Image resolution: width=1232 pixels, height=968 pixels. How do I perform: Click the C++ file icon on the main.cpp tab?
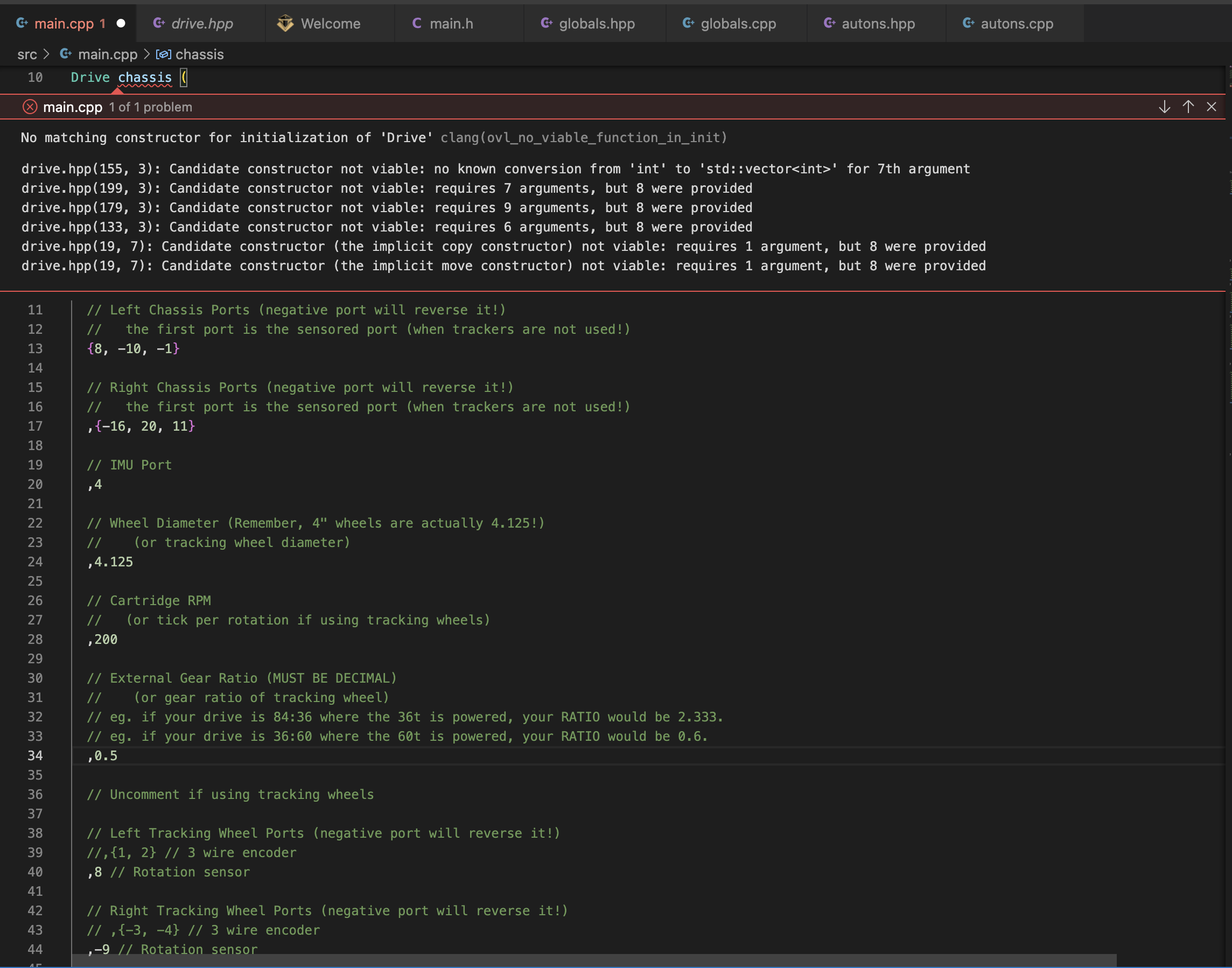pos(22,23)
